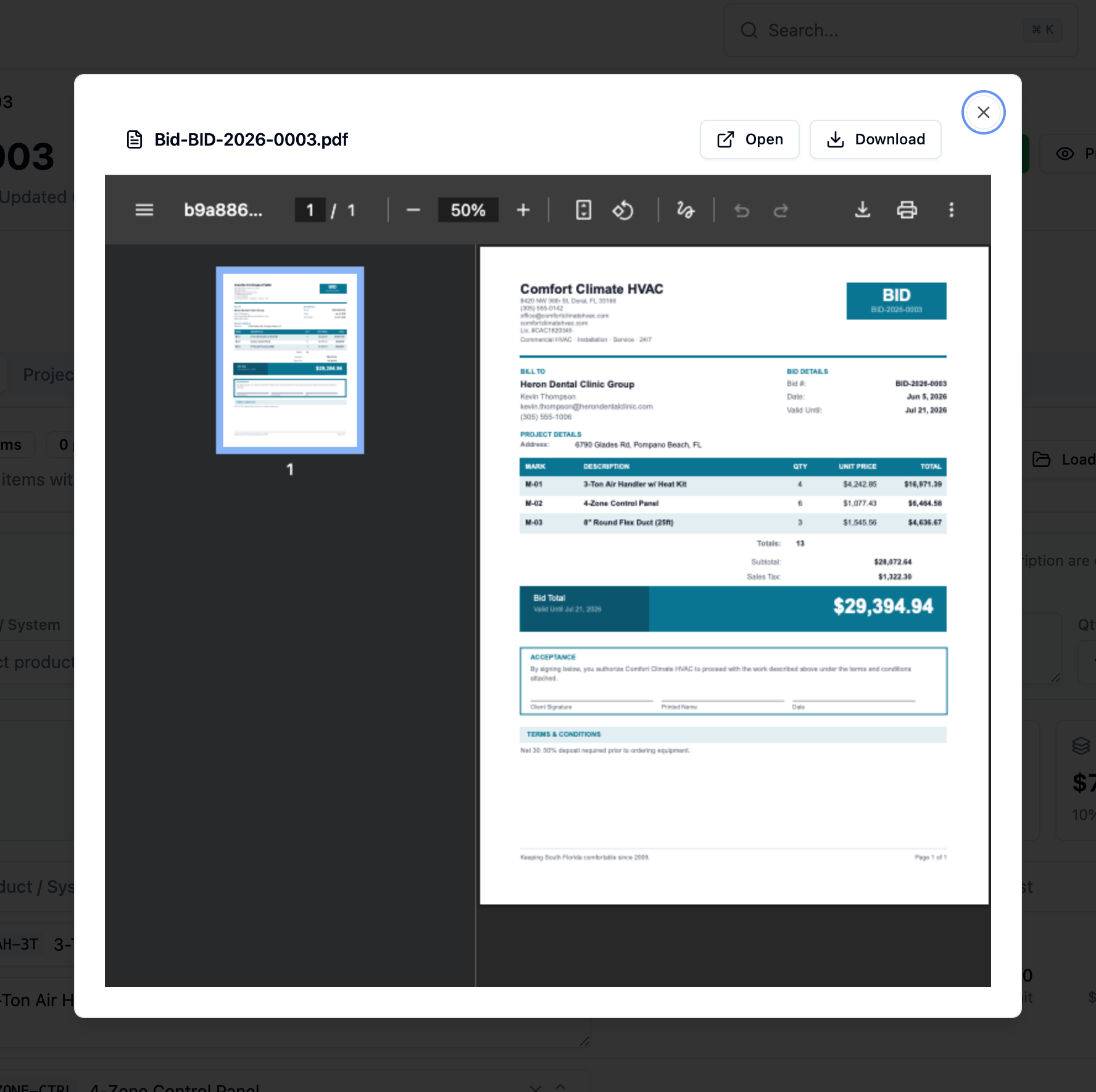Open the viewer more actions menu

[x=951, y=210]
